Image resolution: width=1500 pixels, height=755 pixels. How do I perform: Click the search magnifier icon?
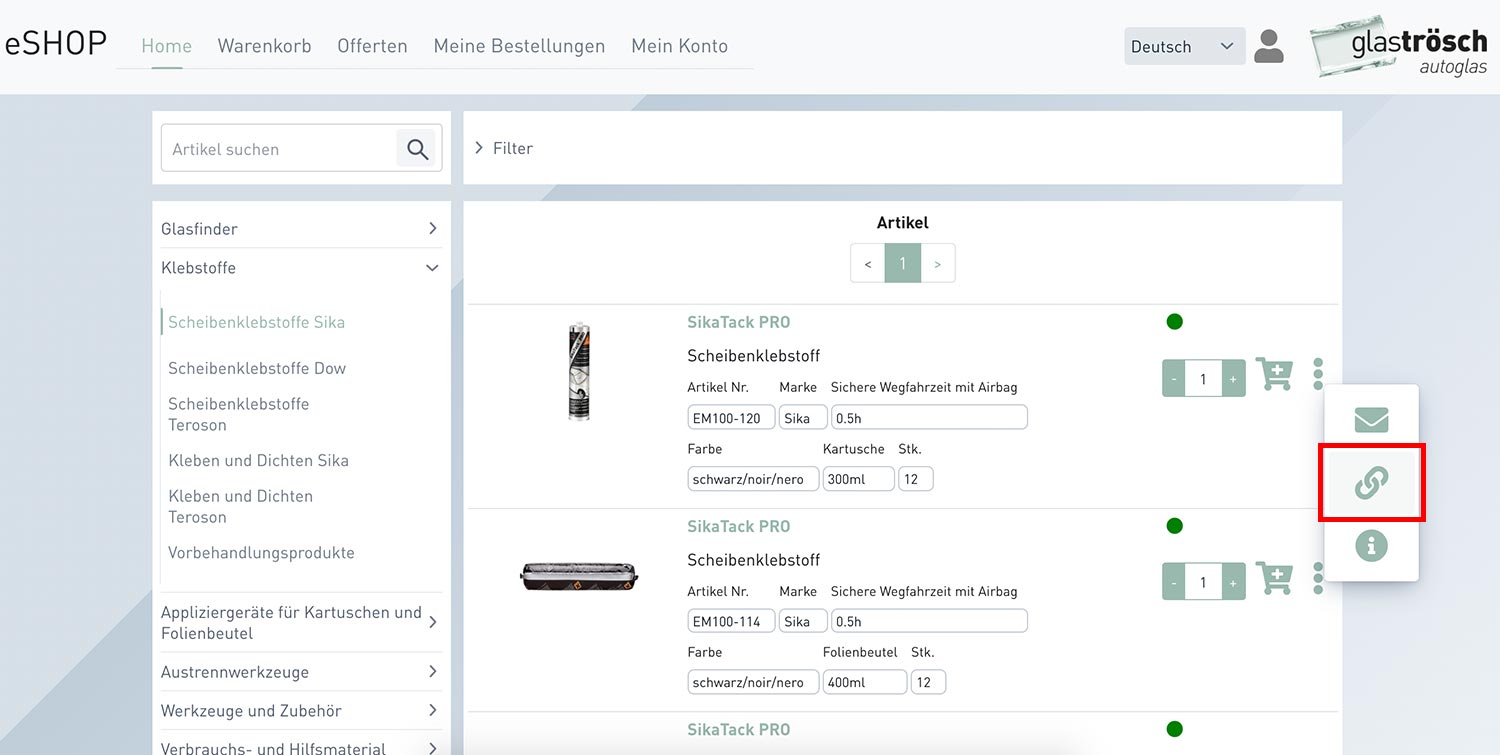point(418,149)
